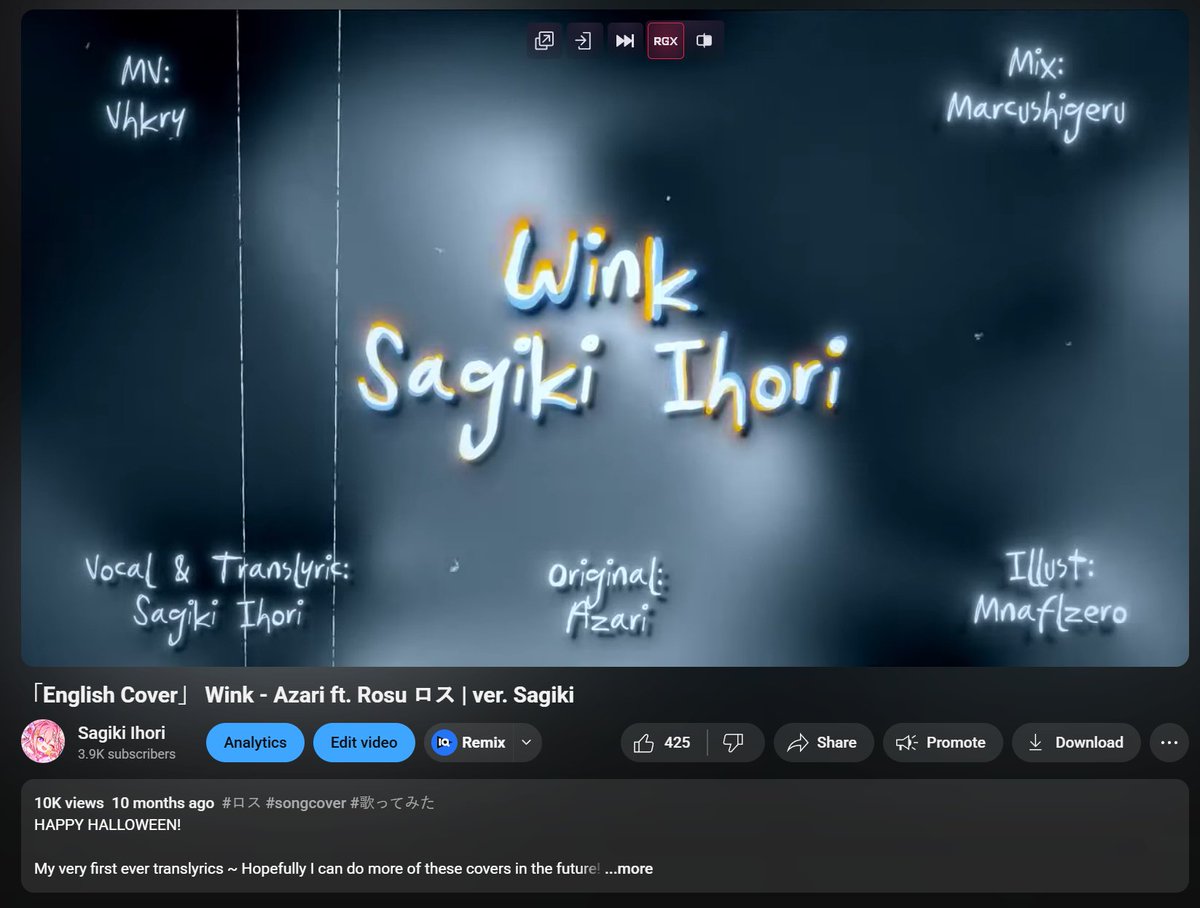This screenshot has width=1200, height=908.
Task: Dislike the video with the thumbs-down
Action: coord(734,742)
